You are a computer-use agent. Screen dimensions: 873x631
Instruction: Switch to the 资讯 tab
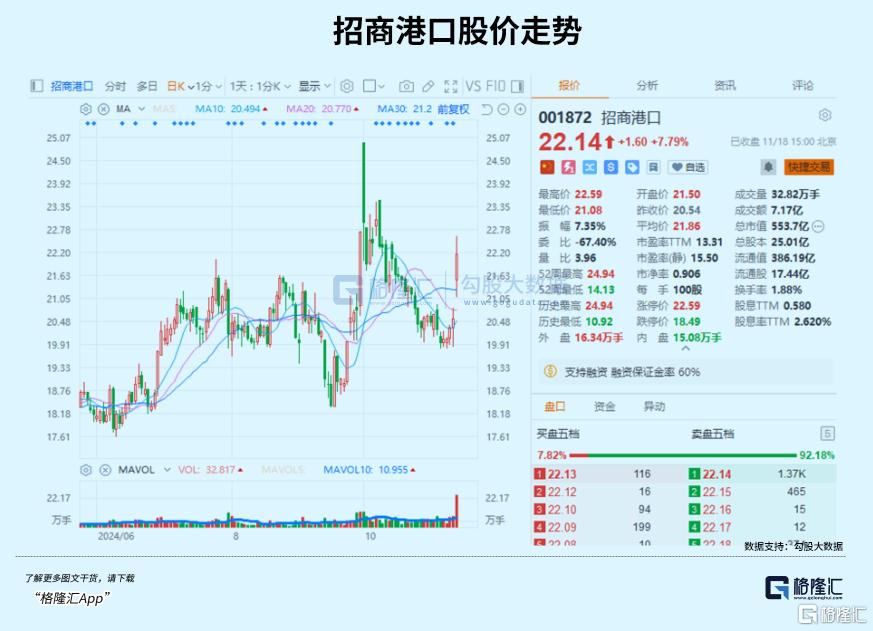click(x=725, y=86)
